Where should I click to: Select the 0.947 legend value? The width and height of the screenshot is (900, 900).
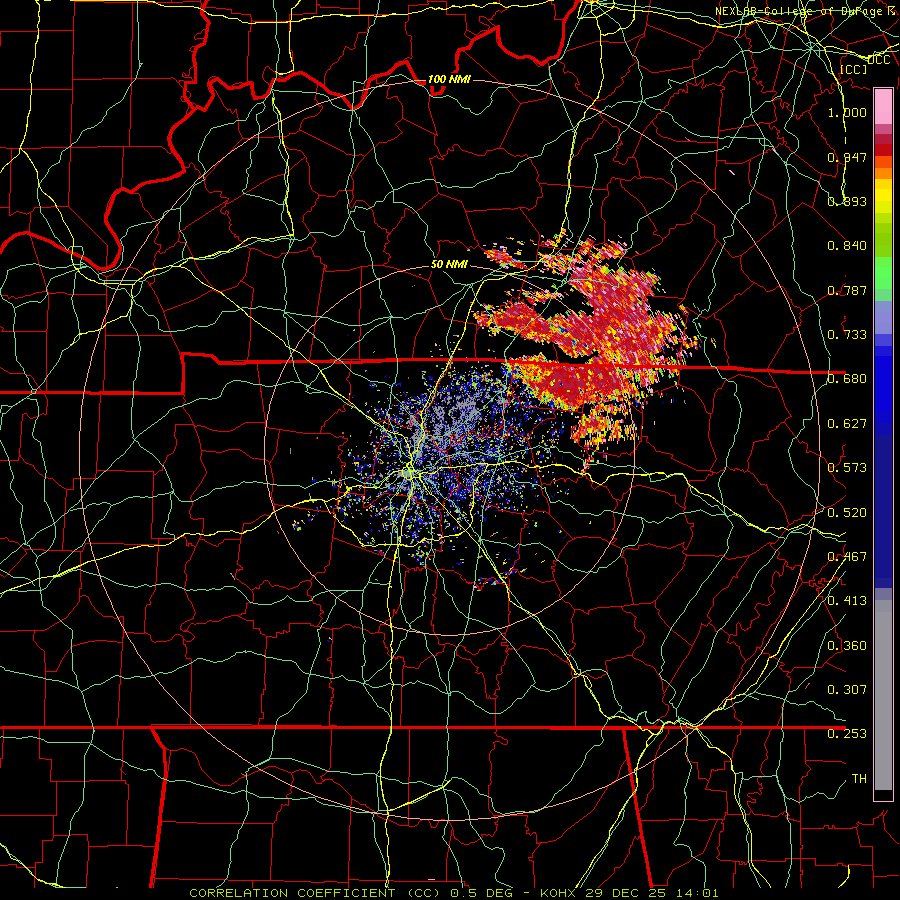(847, 157)
